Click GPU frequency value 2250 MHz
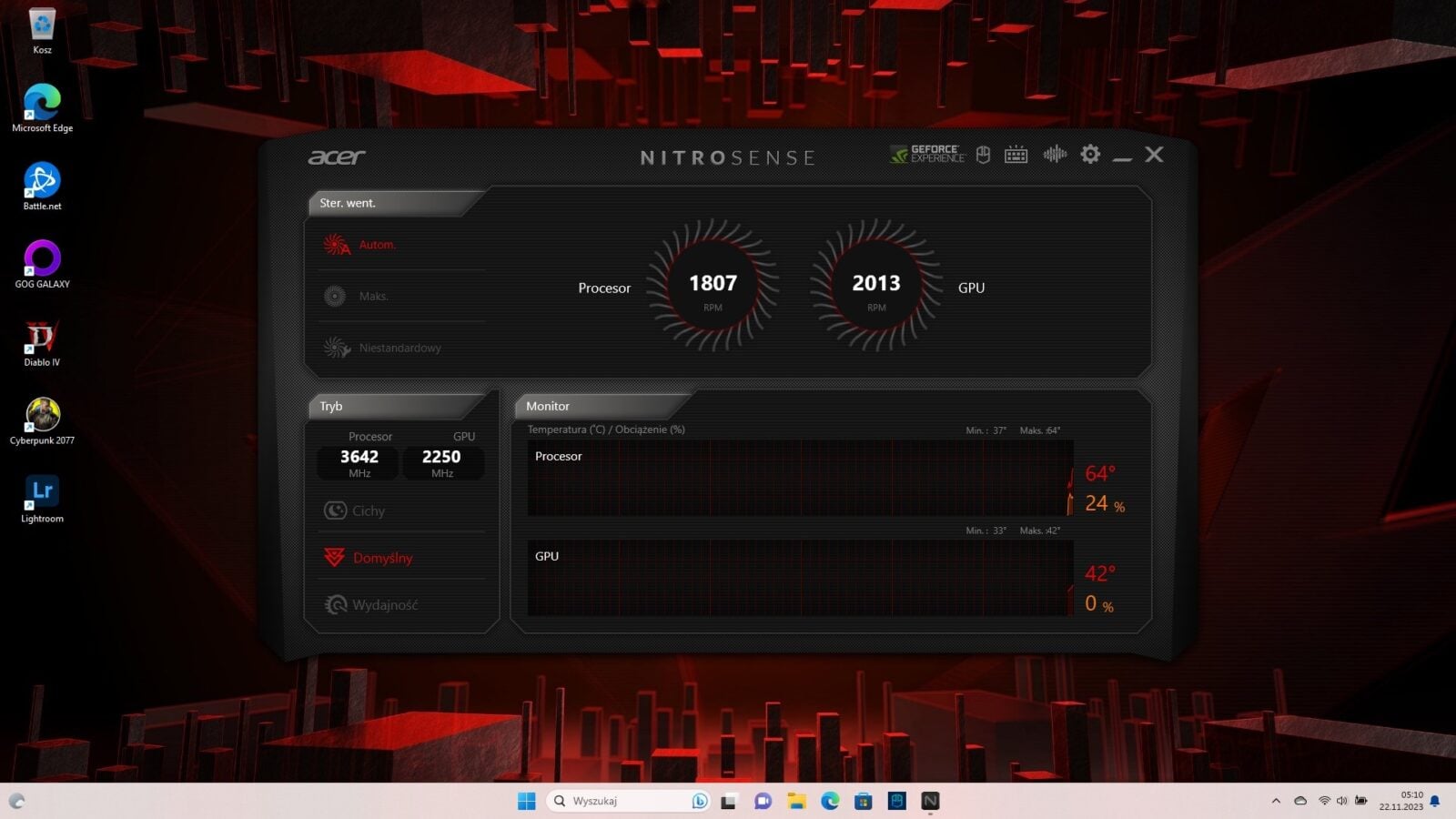Screen dimensions: 1456x819 click(x=442, y=462)
